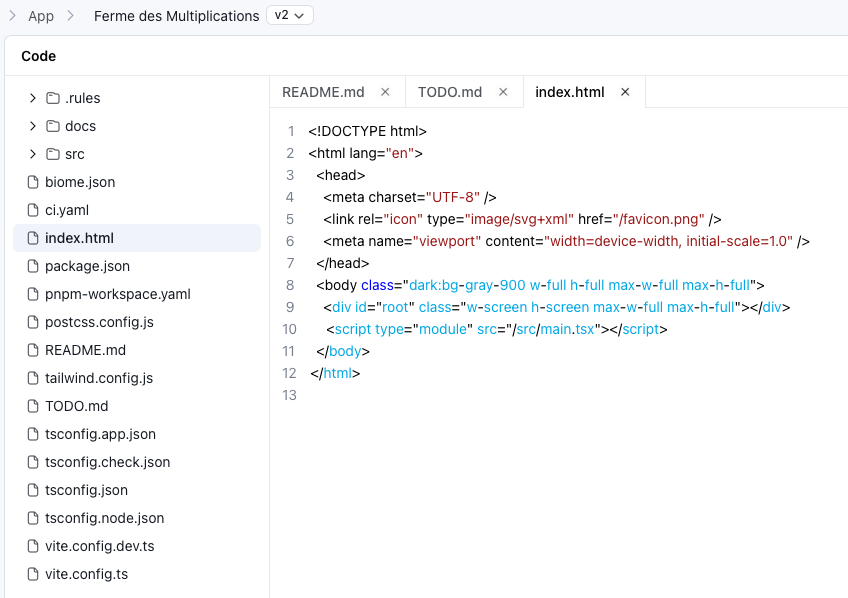Expand the .rules folder chevron
This screenshot has width=848, height=598.
[33, 98]
